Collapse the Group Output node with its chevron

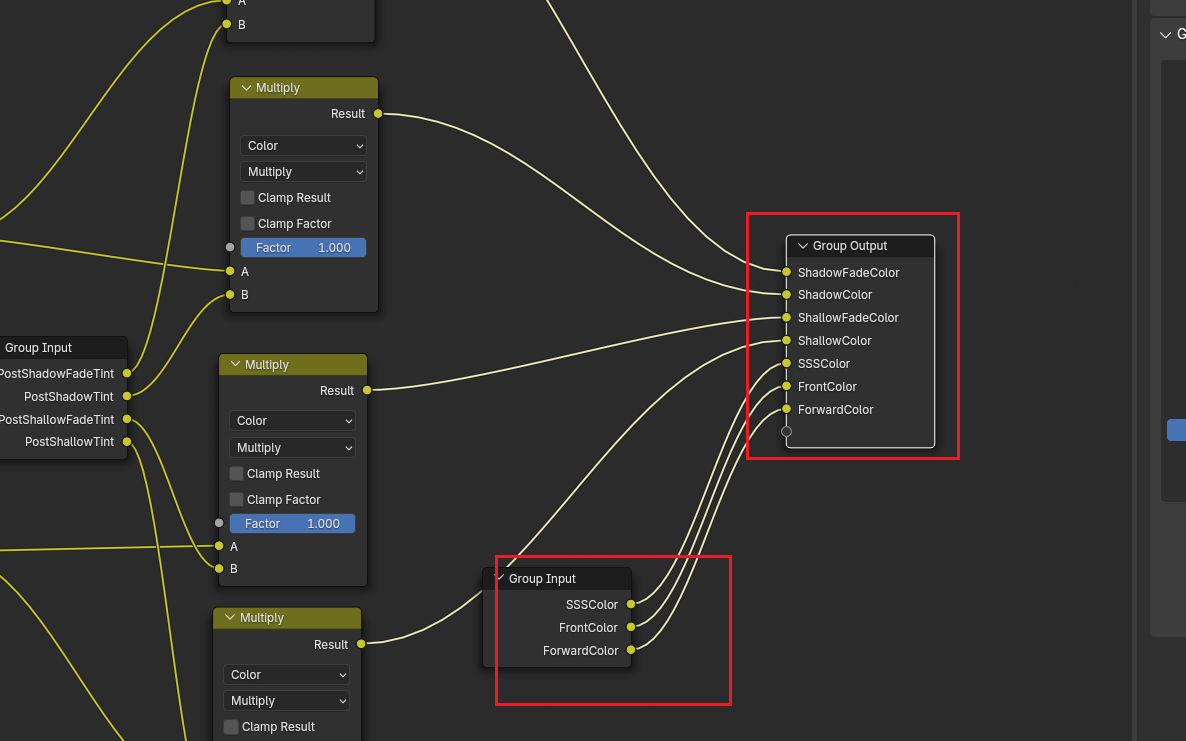(x=802, y=246)
